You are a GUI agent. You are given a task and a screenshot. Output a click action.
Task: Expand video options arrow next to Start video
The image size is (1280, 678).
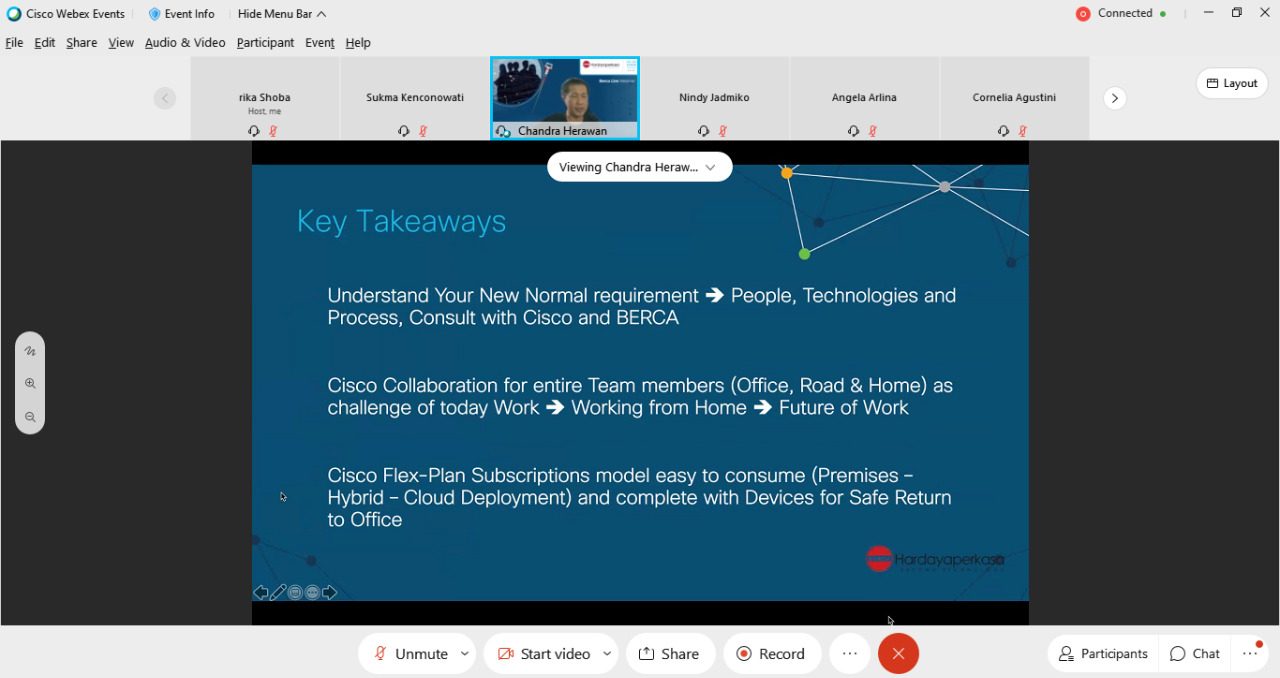tap(607, 654)
